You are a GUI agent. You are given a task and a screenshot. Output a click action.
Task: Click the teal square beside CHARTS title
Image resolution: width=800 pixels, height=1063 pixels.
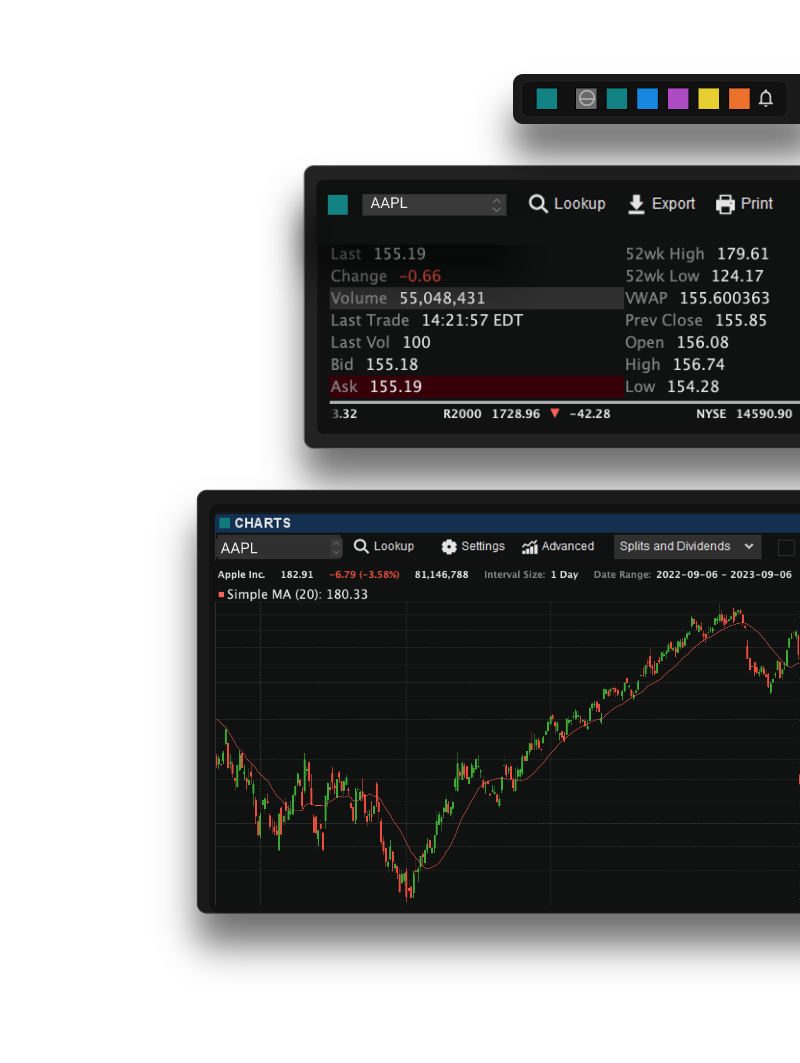tap(225, 523)
